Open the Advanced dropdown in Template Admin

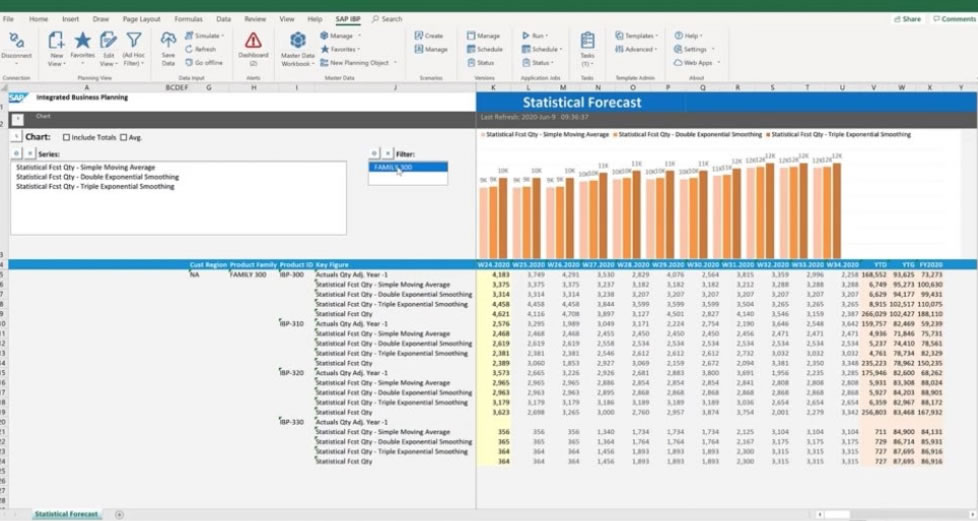[635, 49]
